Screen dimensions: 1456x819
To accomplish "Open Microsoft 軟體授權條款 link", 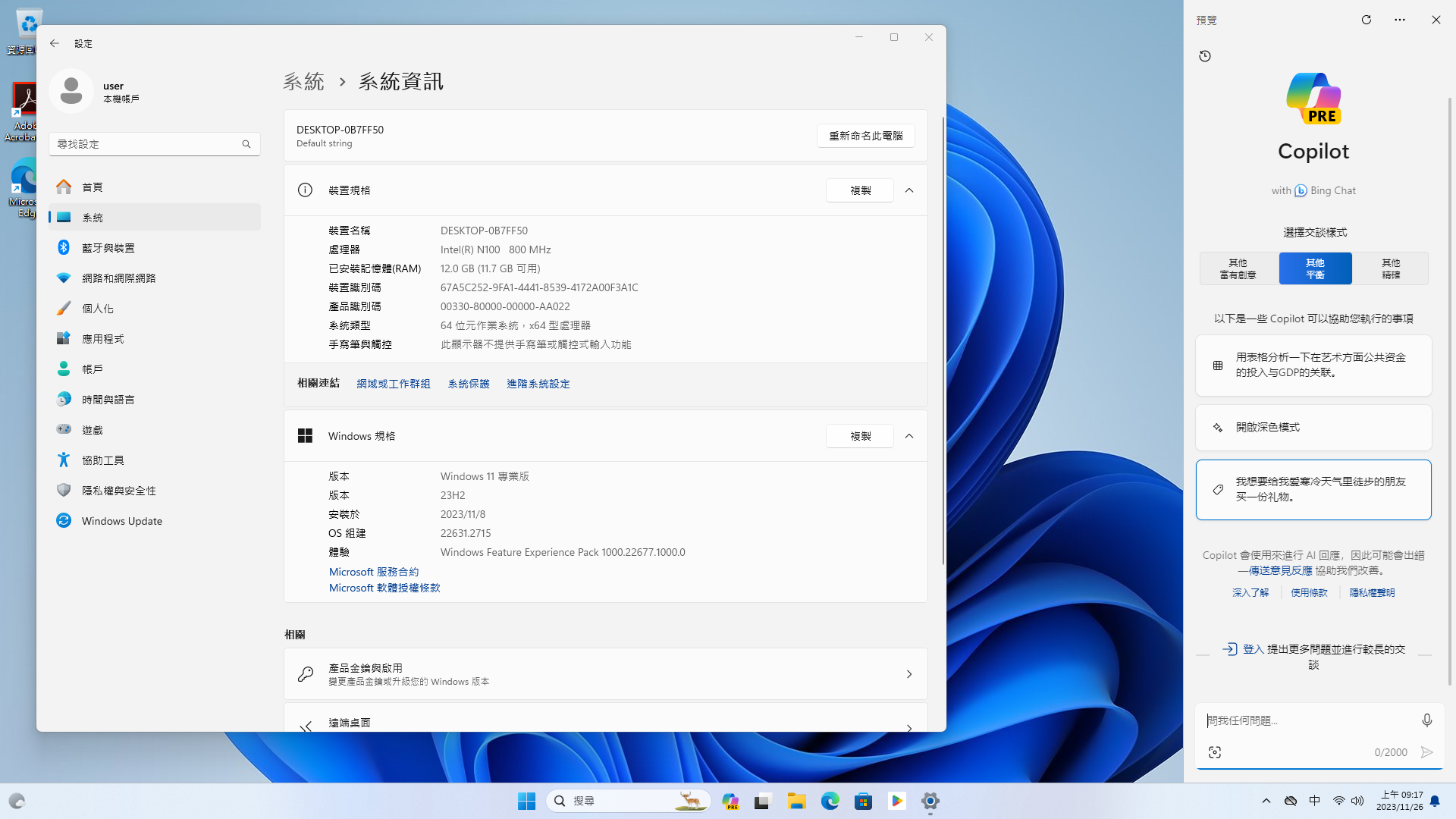I will pos(384,588).
